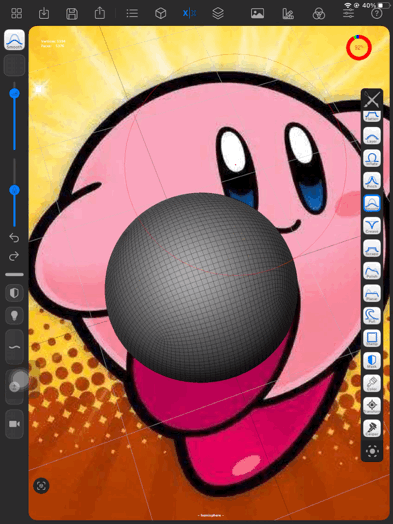
Task: Activate the Mask tool in tool list
Action: [x=372, y=360]
